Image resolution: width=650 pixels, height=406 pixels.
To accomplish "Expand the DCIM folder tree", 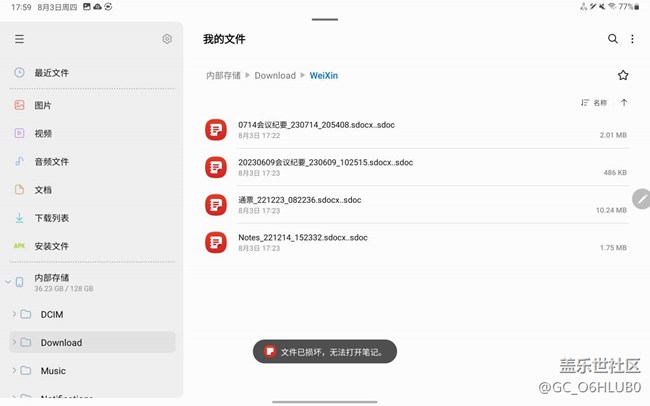I will pyautogui.click(x=13, y=314).
